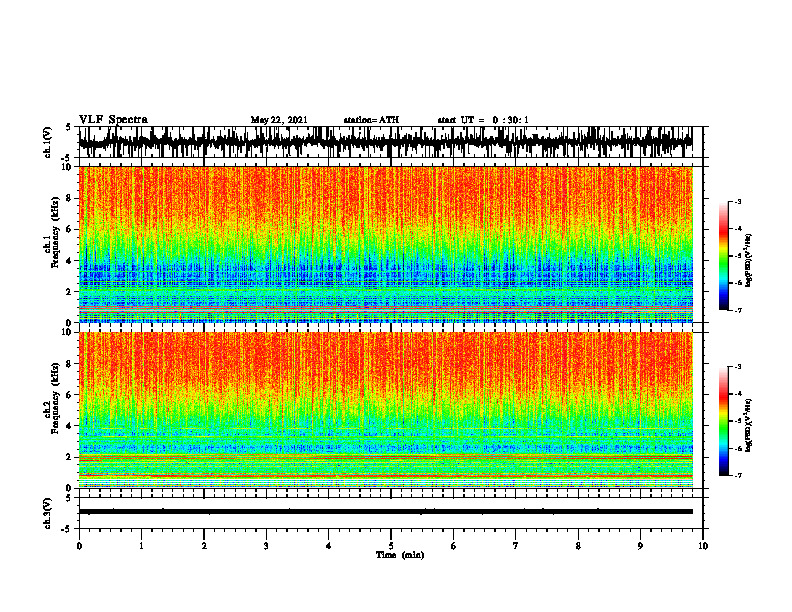792x612 pixels.
Task: Click the ch.1(V) upper tick "5"
Action: pyautogui.click(x=69, y=128)
